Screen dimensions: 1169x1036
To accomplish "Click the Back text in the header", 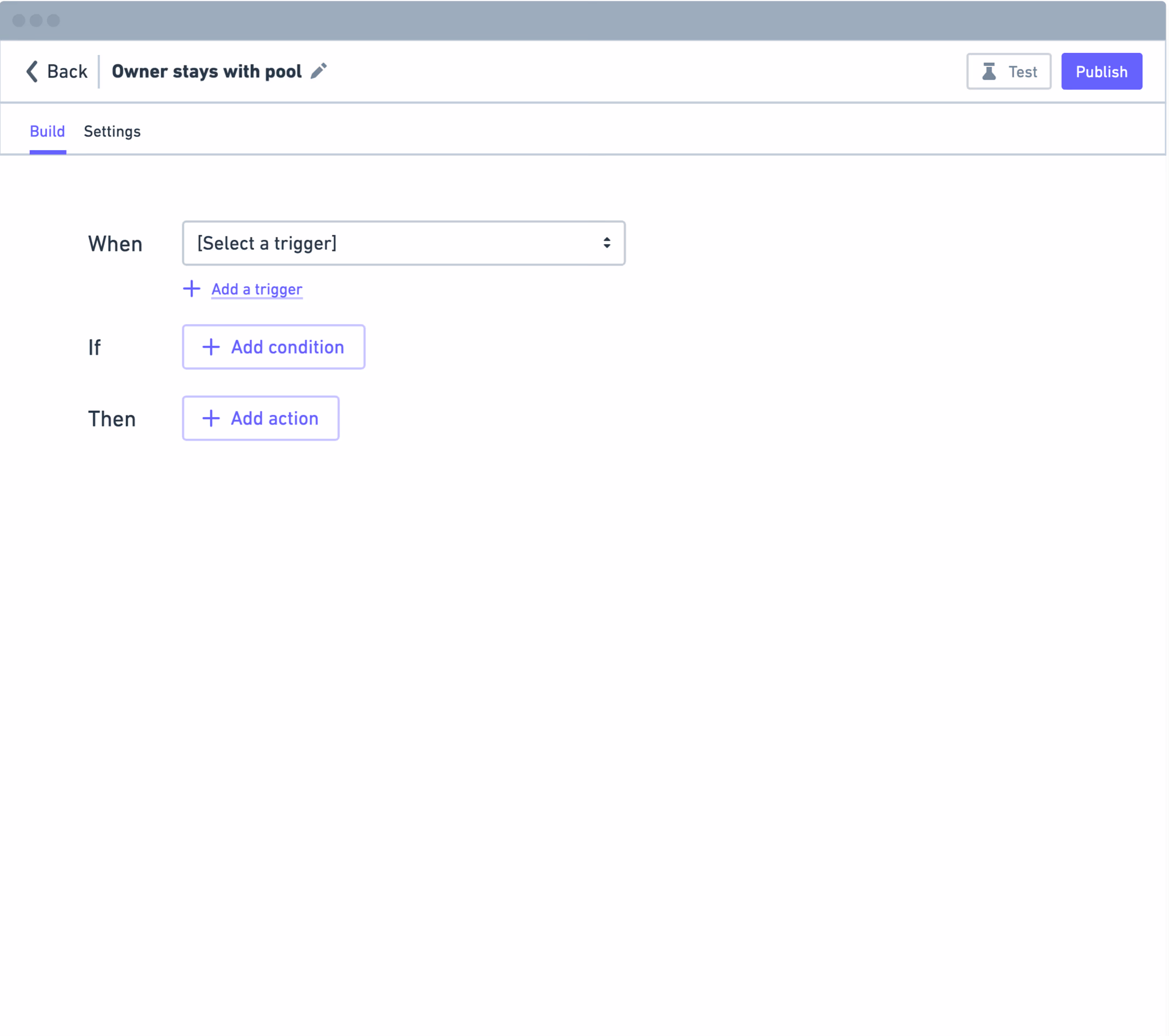I will point(67,71).
